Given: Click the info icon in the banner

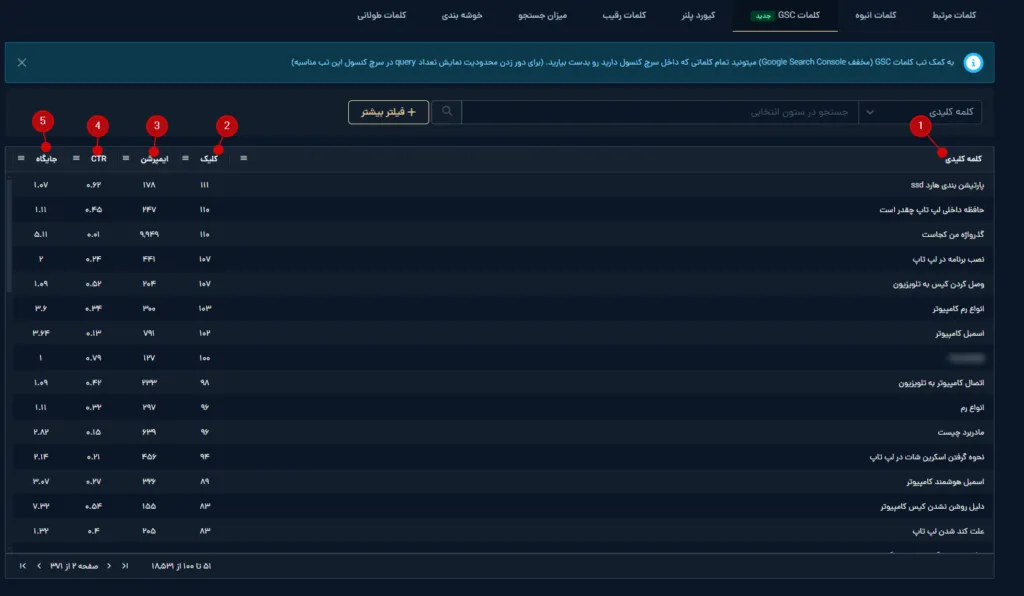Looking at the screenshot, I should coord(973,63).
